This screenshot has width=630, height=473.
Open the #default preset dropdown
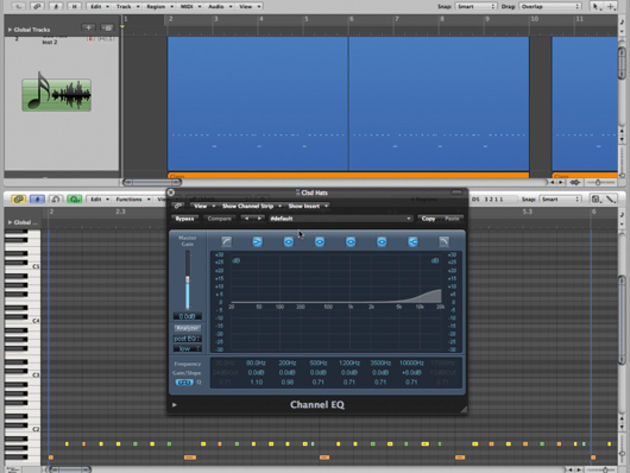341,219
